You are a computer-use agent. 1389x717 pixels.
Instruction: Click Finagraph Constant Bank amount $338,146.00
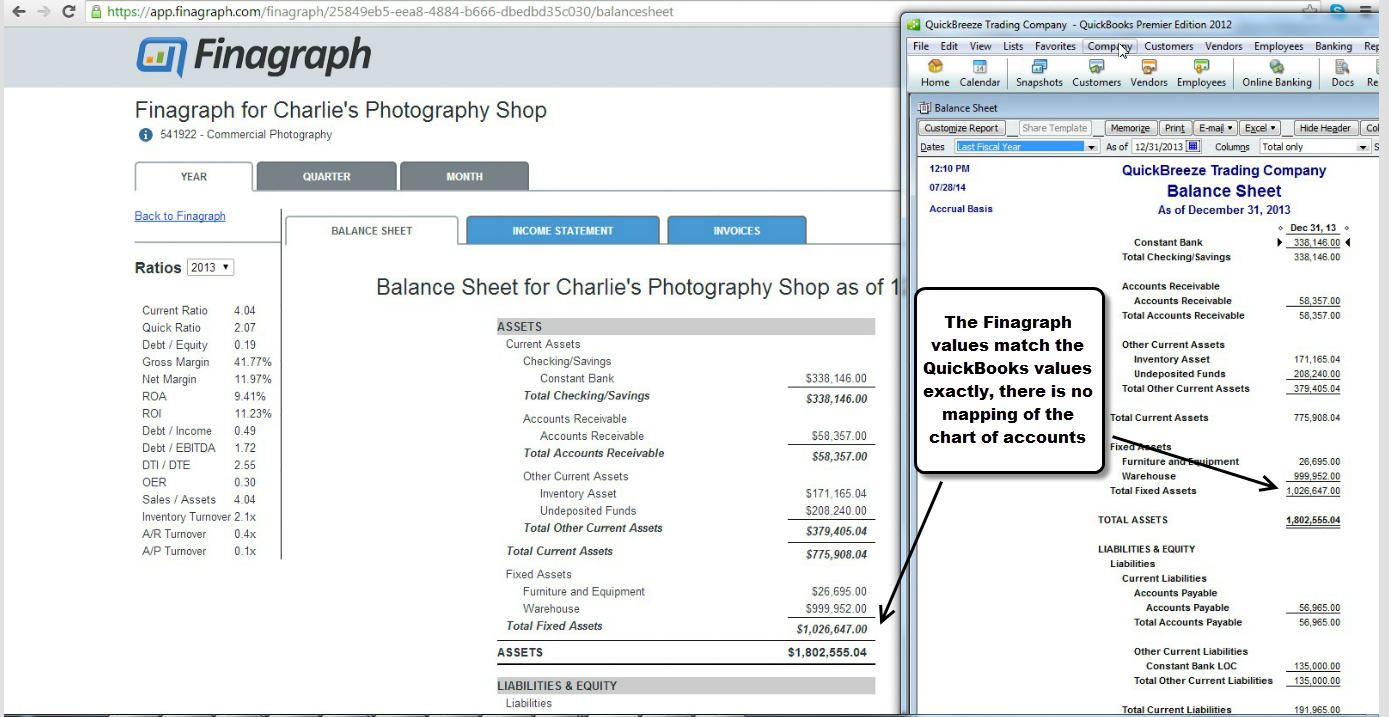coord(836,379)
